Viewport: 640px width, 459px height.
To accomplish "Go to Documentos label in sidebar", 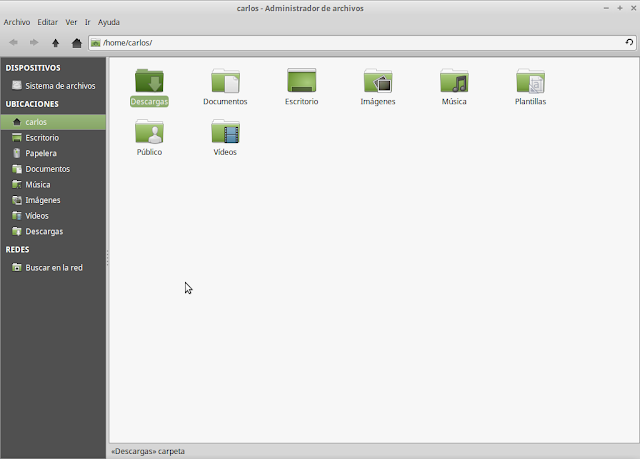I will (x=47, y=169).
